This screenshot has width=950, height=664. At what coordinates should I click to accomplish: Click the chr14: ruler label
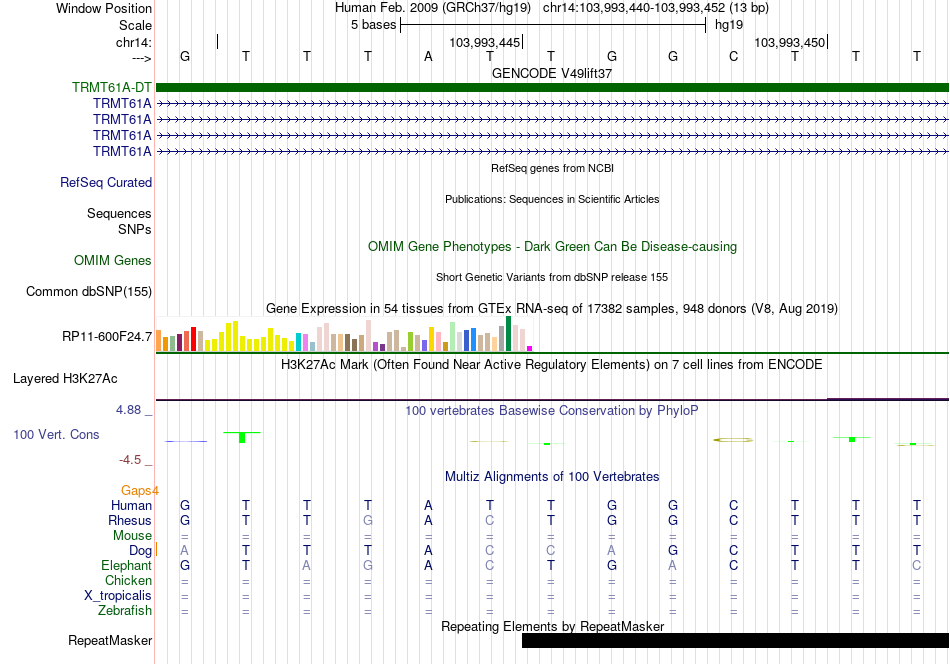134,42
